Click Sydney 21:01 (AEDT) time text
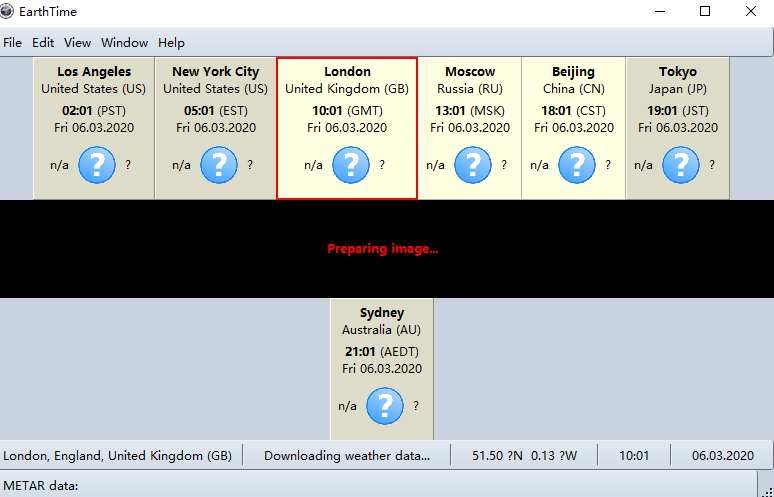This screenshot has width=774, height=497. pyautogui.click(x=382, y=351)
